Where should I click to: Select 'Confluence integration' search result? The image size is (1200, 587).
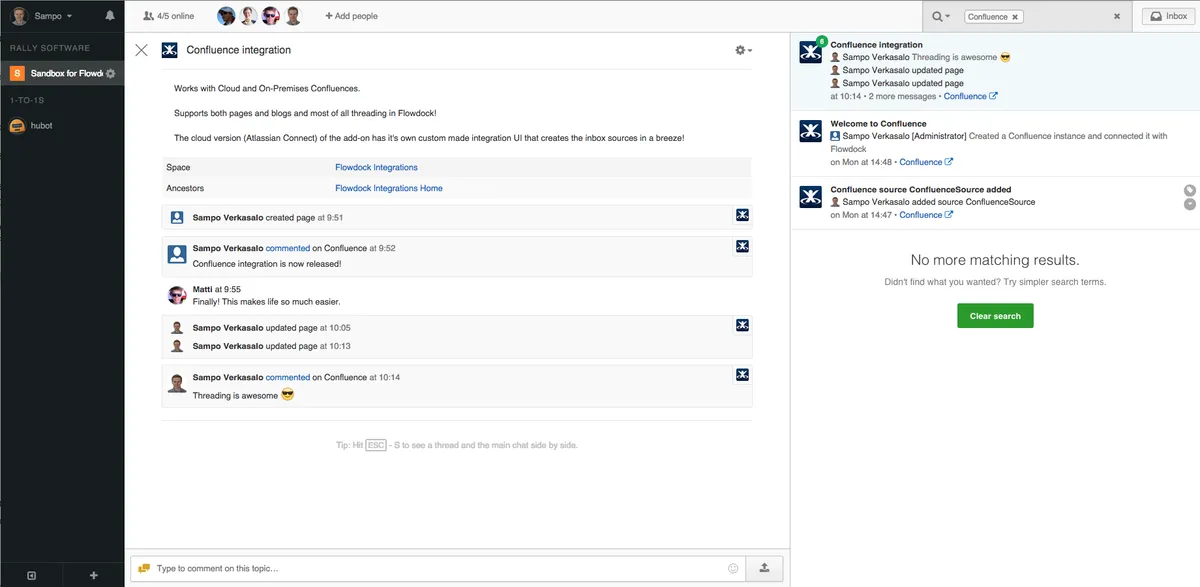point(995,71)
